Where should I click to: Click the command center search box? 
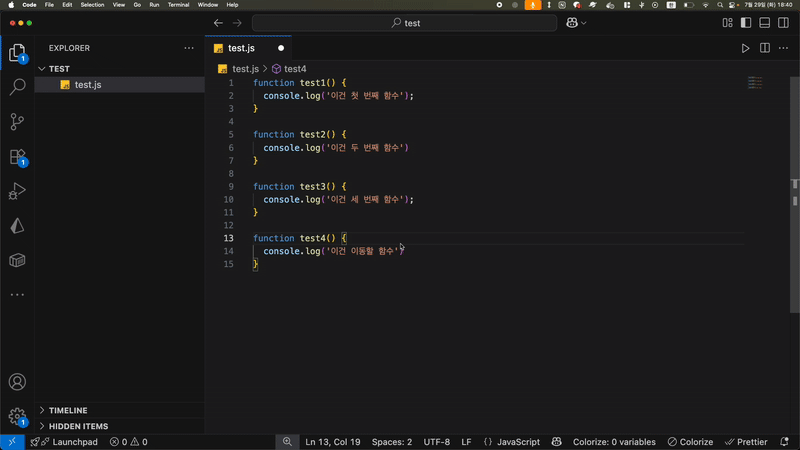(x=404, y=23)
